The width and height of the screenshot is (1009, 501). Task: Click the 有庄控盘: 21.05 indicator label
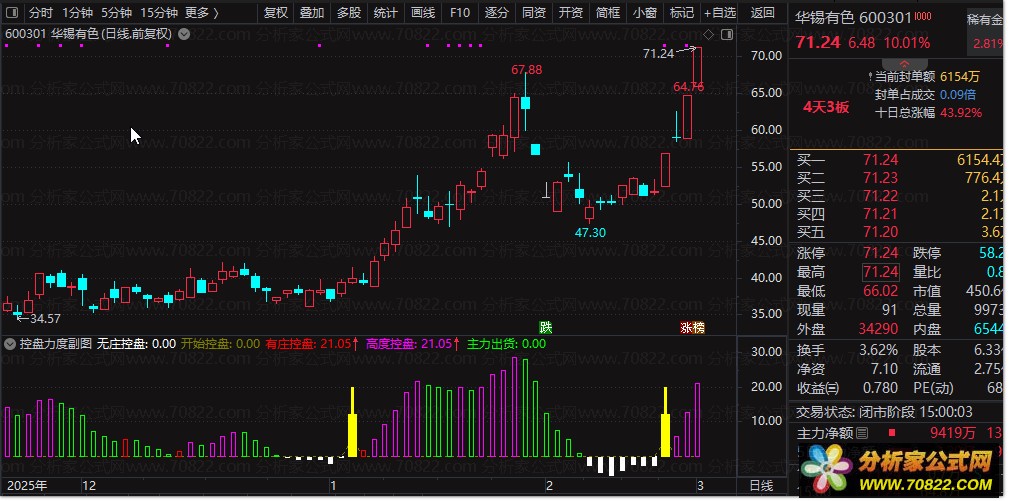pos(311,343)
